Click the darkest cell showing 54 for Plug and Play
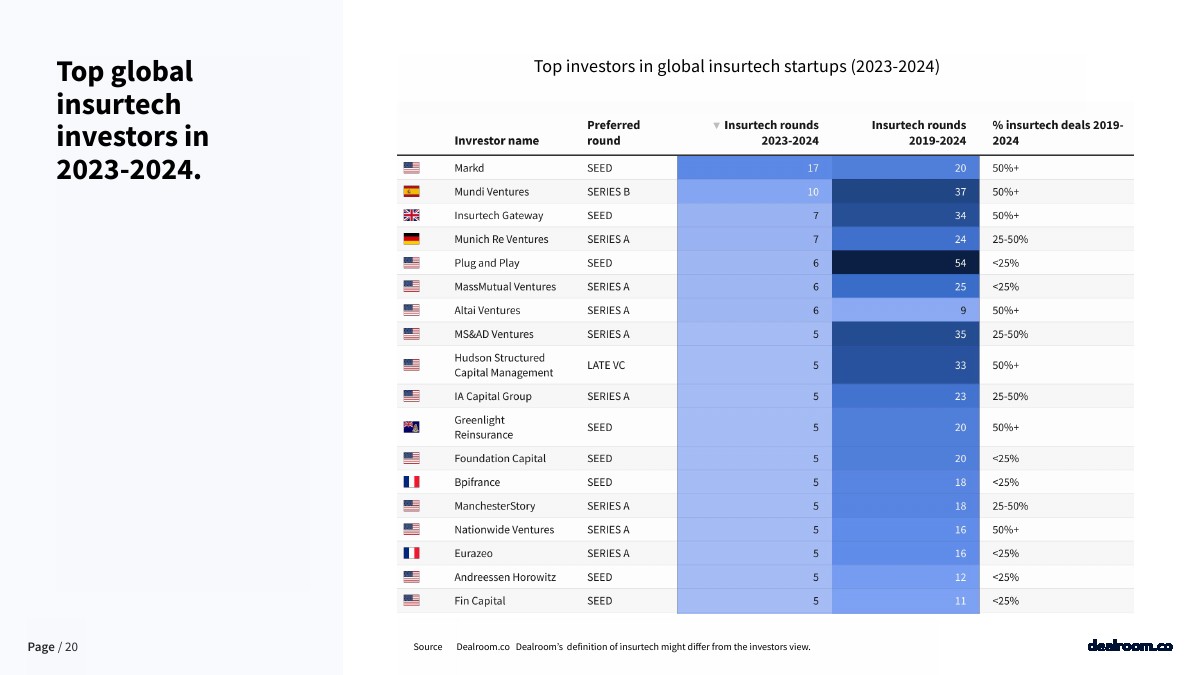 tap(905, 263)
